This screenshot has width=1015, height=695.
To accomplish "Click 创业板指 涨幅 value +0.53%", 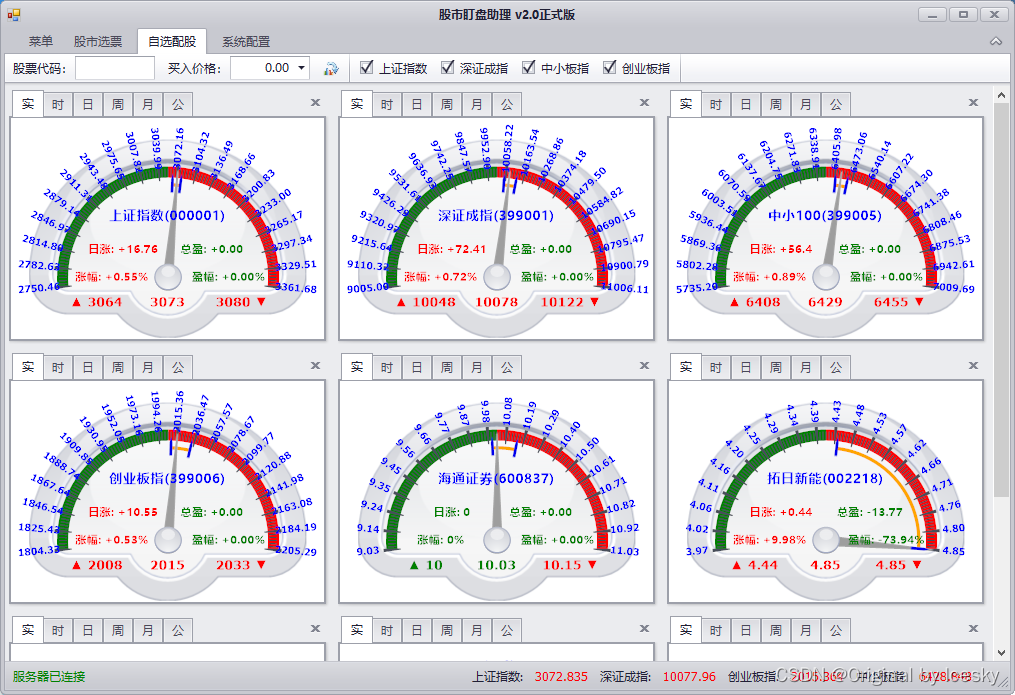I will coord(126,540).
